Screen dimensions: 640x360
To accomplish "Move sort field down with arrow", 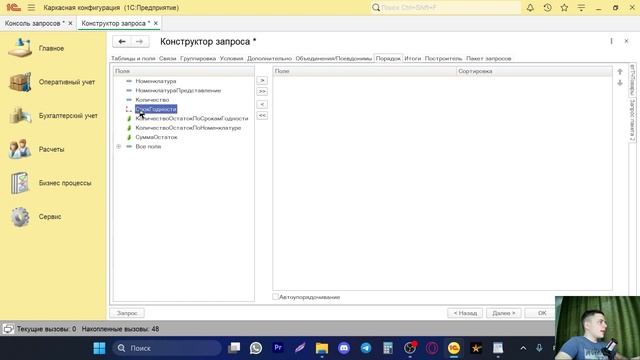I will 620,83.
